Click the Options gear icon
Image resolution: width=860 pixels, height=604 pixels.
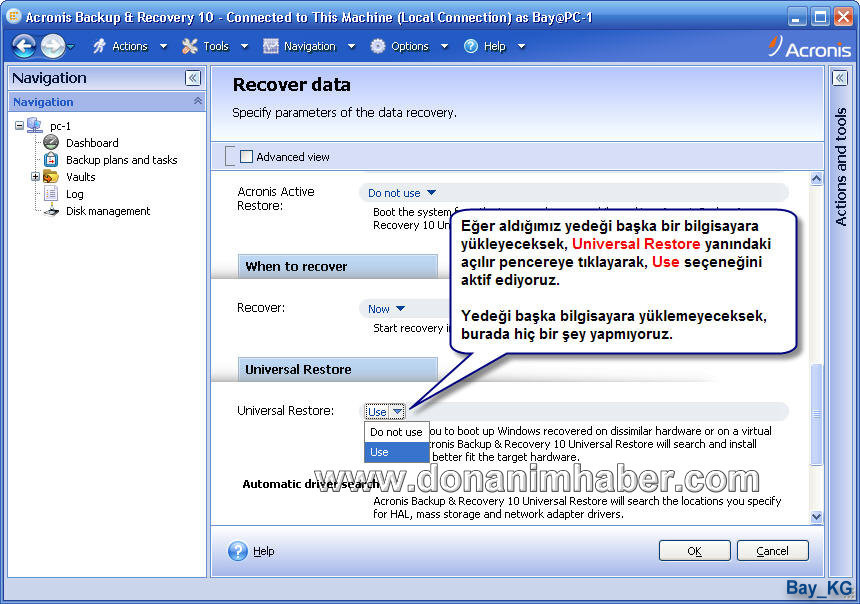(x=377, y=46)
